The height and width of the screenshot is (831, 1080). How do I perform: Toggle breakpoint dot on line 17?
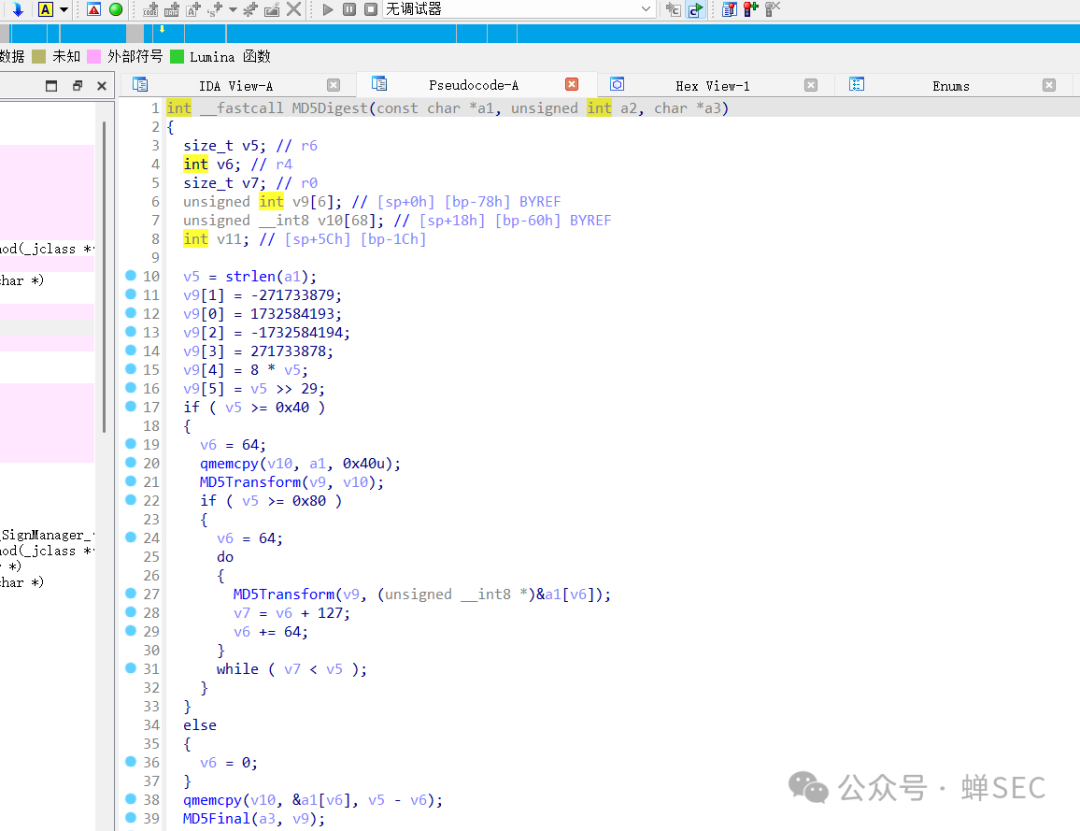pos(131,407)
